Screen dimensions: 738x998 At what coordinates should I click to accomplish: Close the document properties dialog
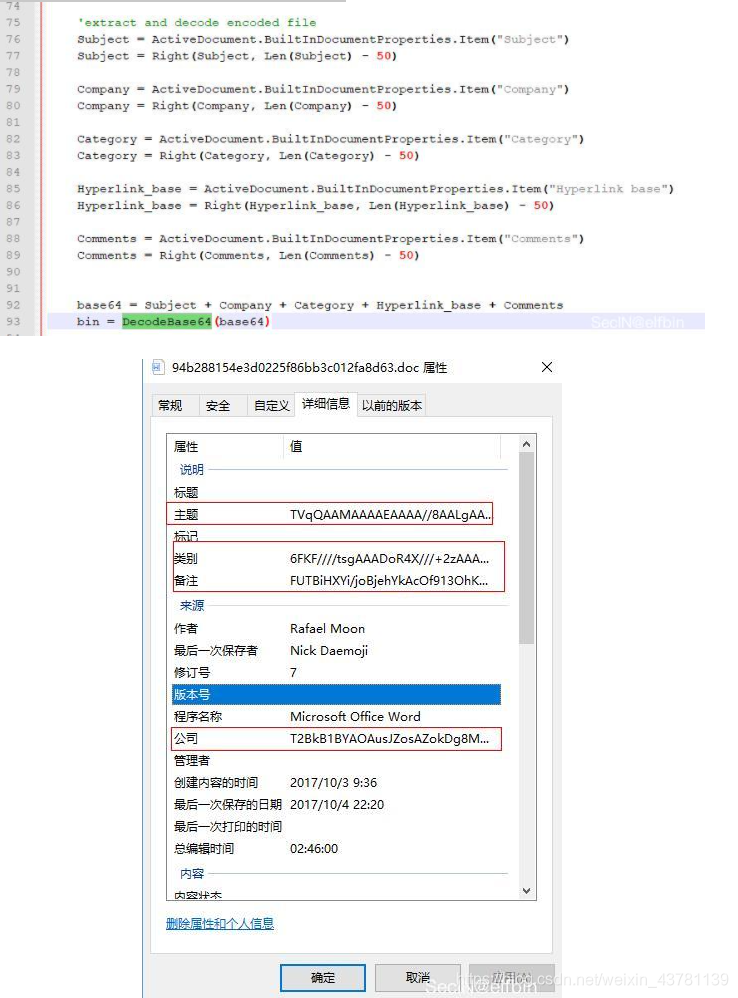pos(547,367)
